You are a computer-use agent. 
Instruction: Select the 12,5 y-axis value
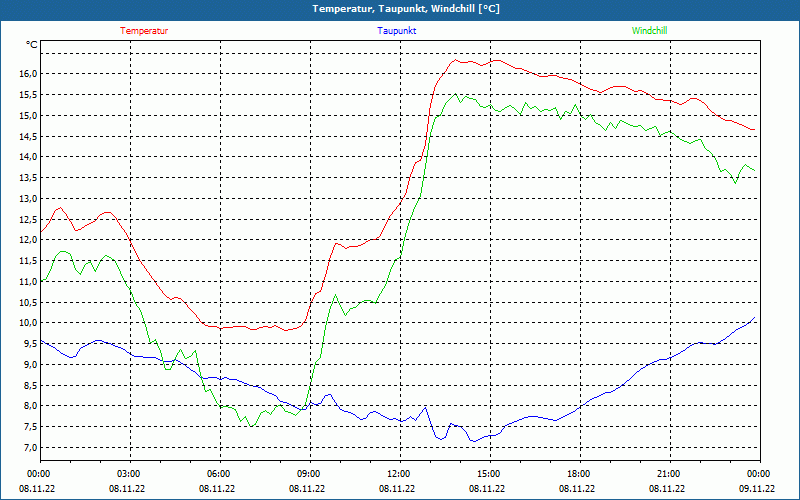pos(28,219)
